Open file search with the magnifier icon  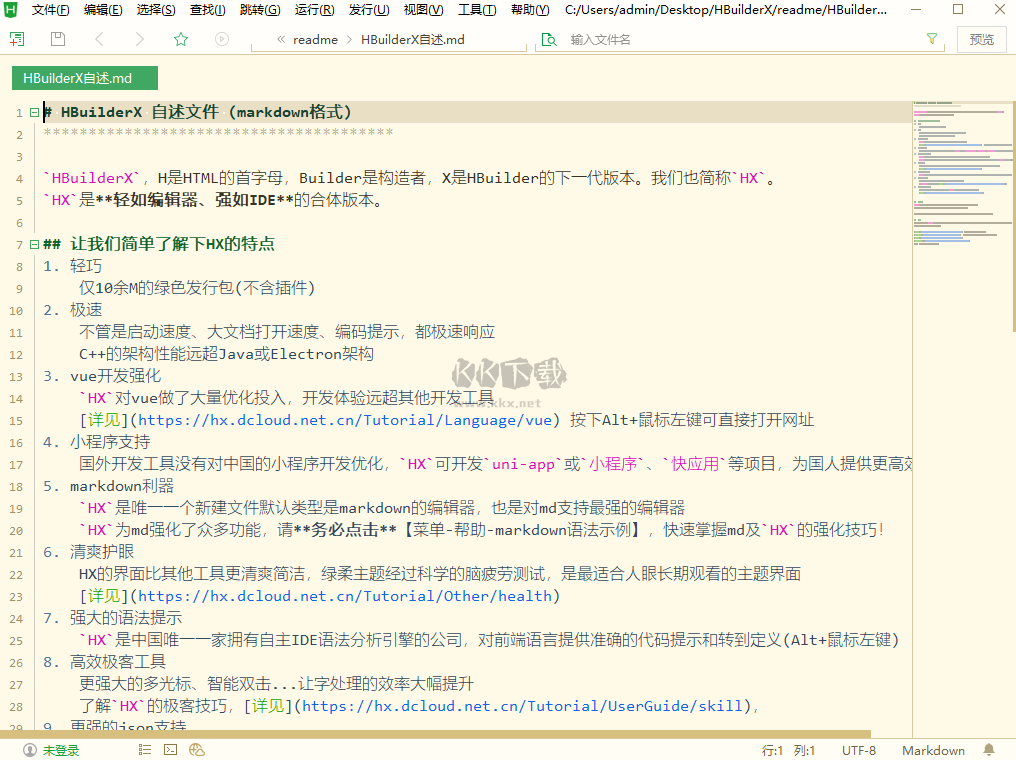point(549,39)
